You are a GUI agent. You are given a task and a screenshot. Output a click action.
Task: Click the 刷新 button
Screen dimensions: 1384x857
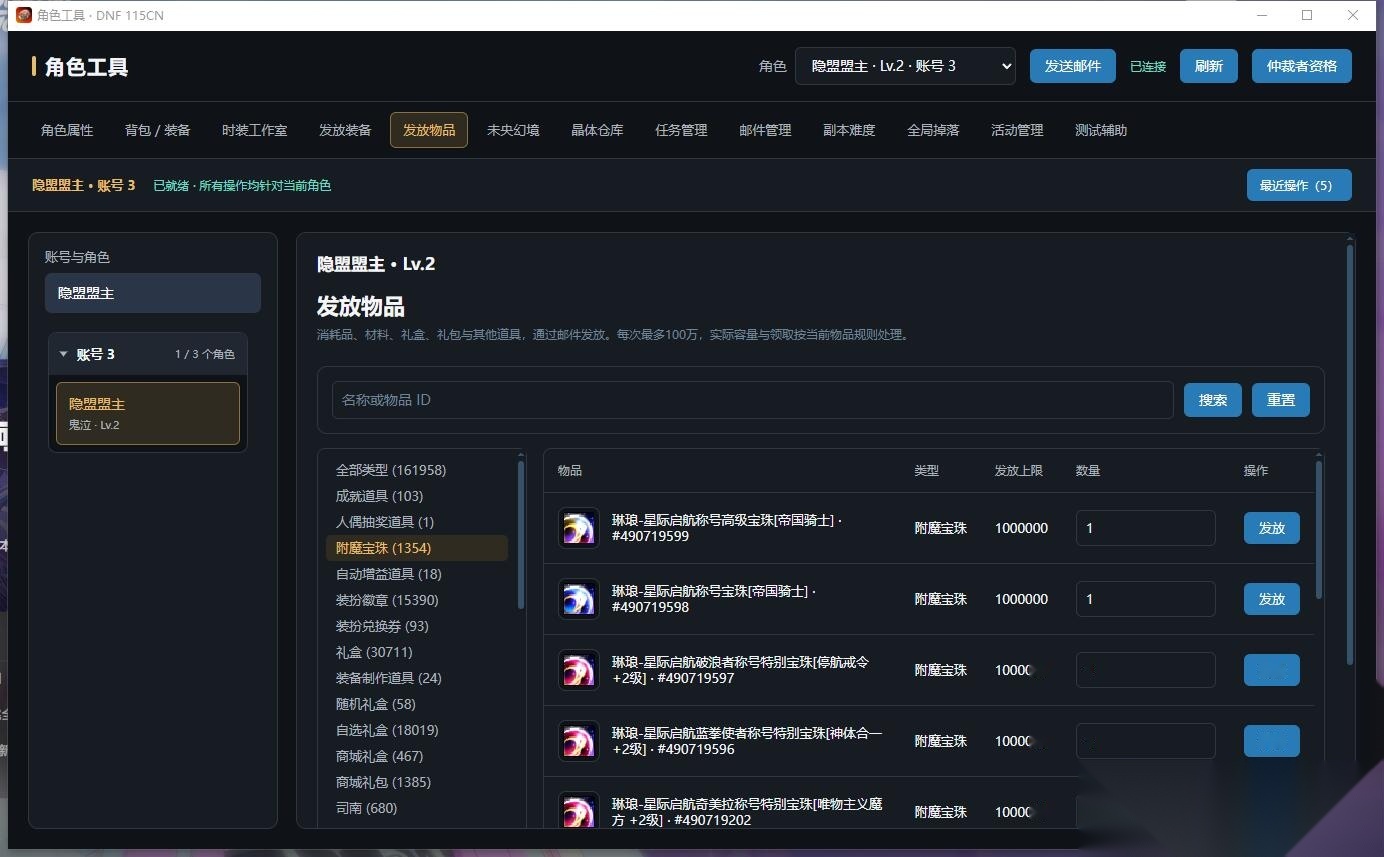tap(1209, 66)
